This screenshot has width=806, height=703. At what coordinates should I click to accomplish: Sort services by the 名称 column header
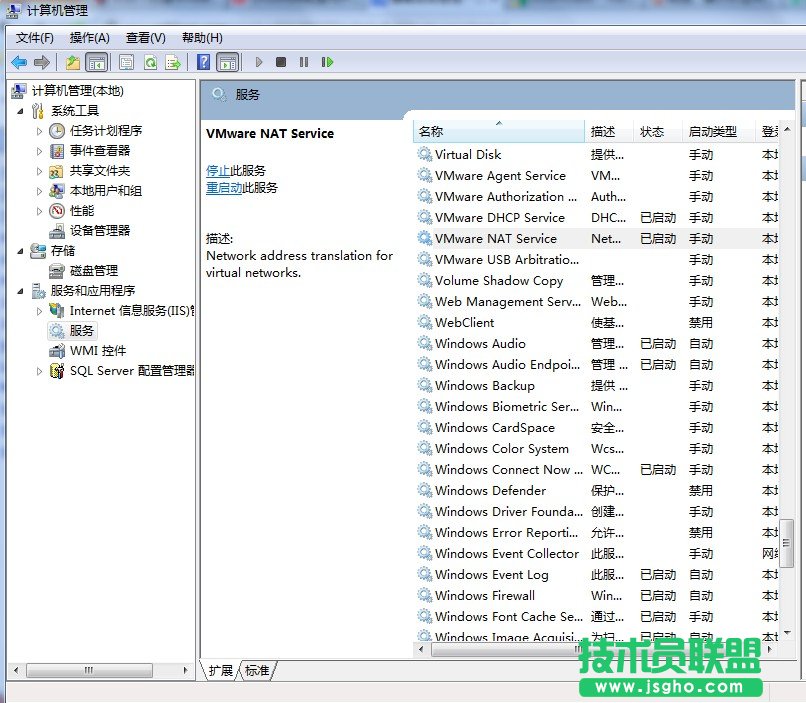point(440,133)
